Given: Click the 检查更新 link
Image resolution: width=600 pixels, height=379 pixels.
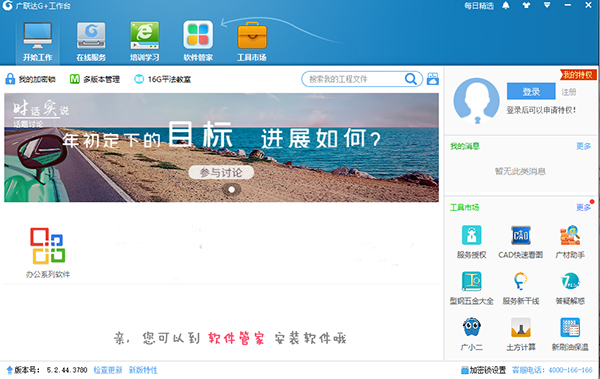Looking at the screenshot, I should coord(108,370).
